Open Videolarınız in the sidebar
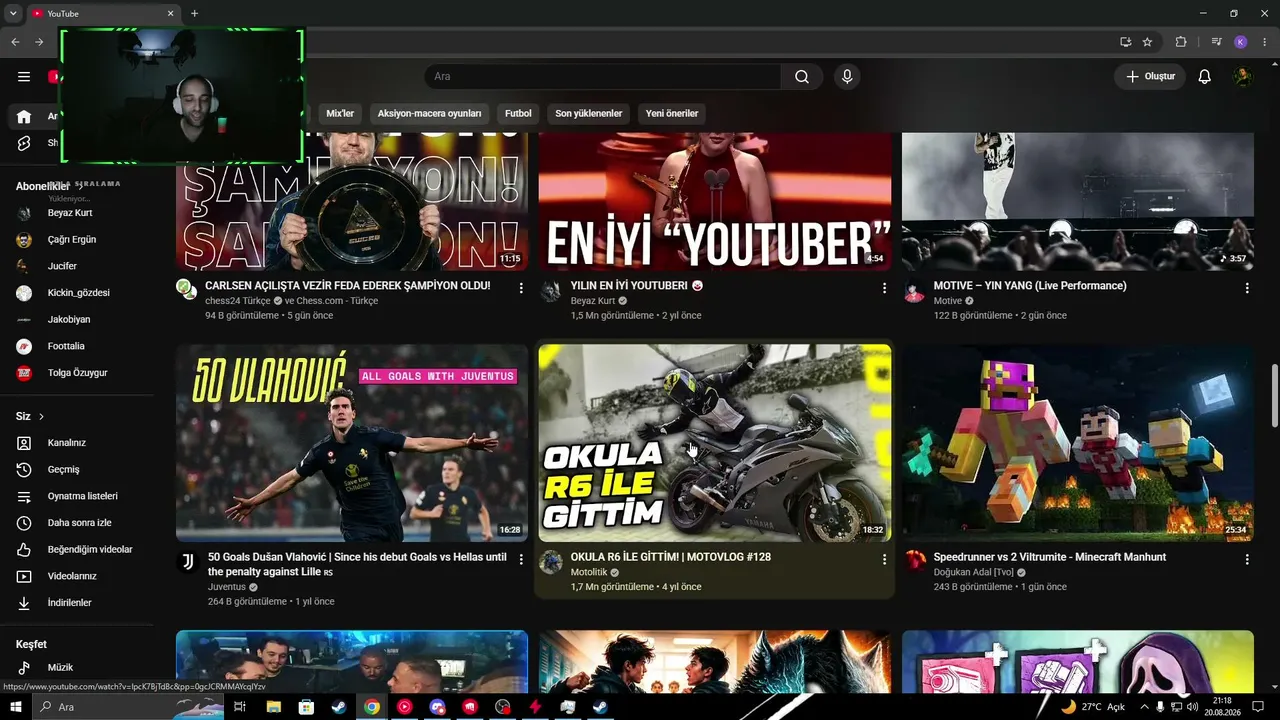1280x720 pixels. click(78, 576)
